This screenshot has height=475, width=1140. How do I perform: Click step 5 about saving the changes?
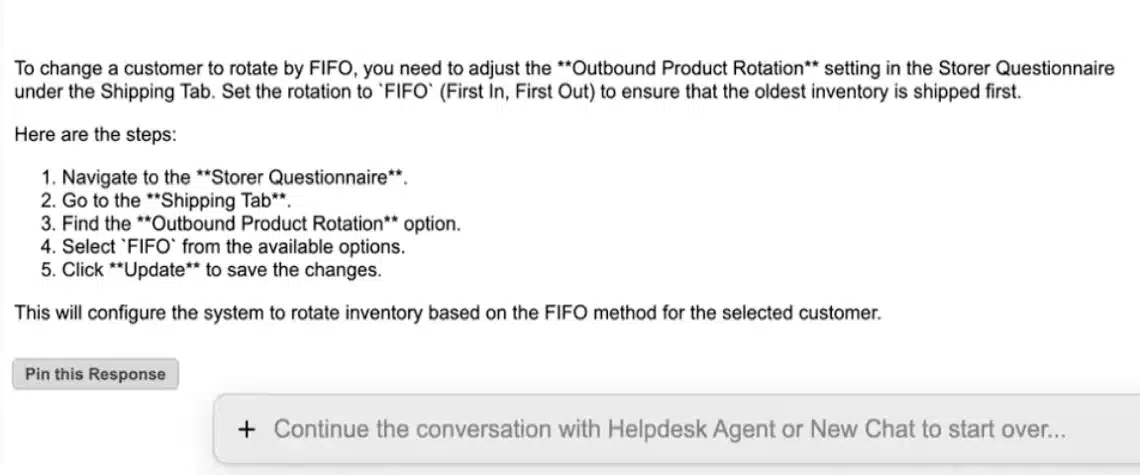[222, 270]
